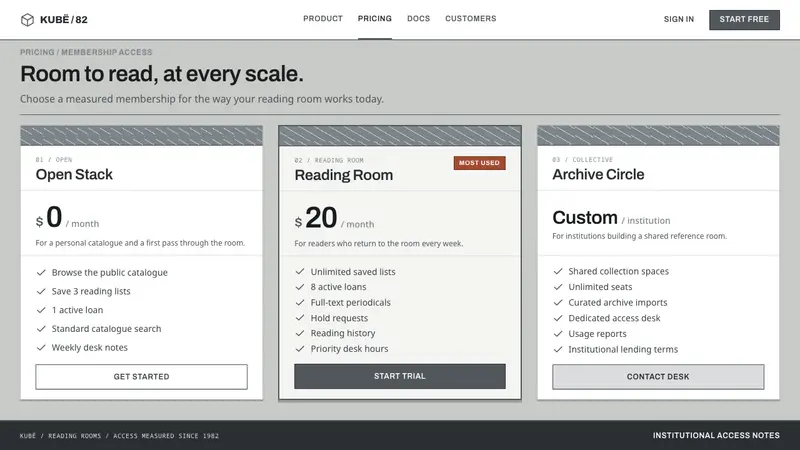Click the 'Choose a measured membership' subheading
The width and height of the screenshot is (800, 450).
click(202, 99)
